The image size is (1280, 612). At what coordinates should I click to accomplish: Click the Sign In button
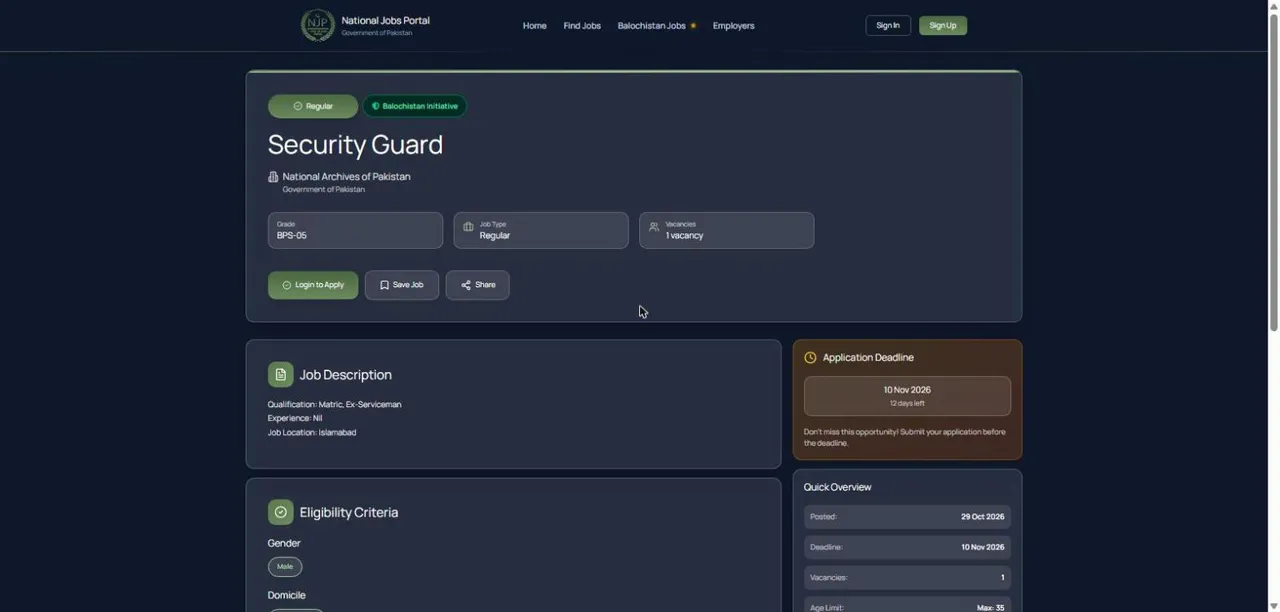pyautogui.click(x=888, y=26)
